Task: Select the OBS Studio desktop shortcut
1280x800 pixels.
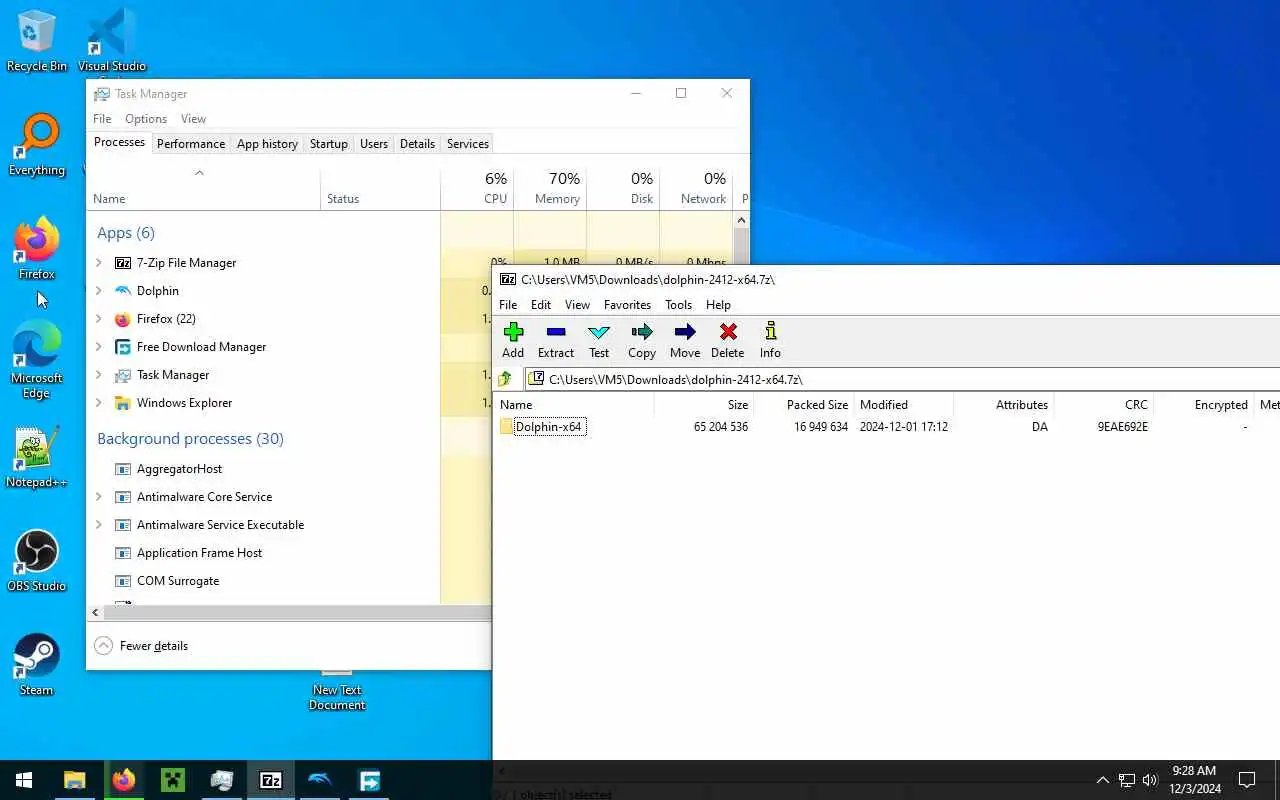Action: tap(37, 561)
